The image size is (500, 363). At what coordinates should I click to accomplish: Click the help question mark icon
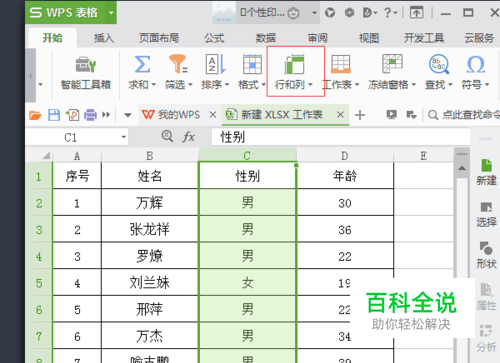(x=387, y=13)
